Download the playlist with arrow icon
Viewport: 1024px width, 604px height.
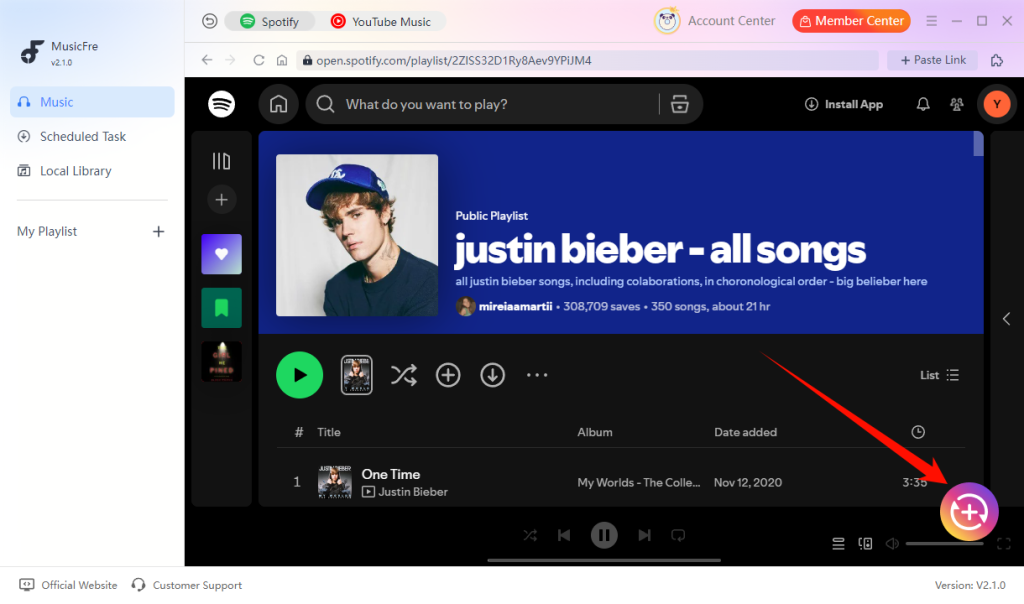click(x=492, y=375)
